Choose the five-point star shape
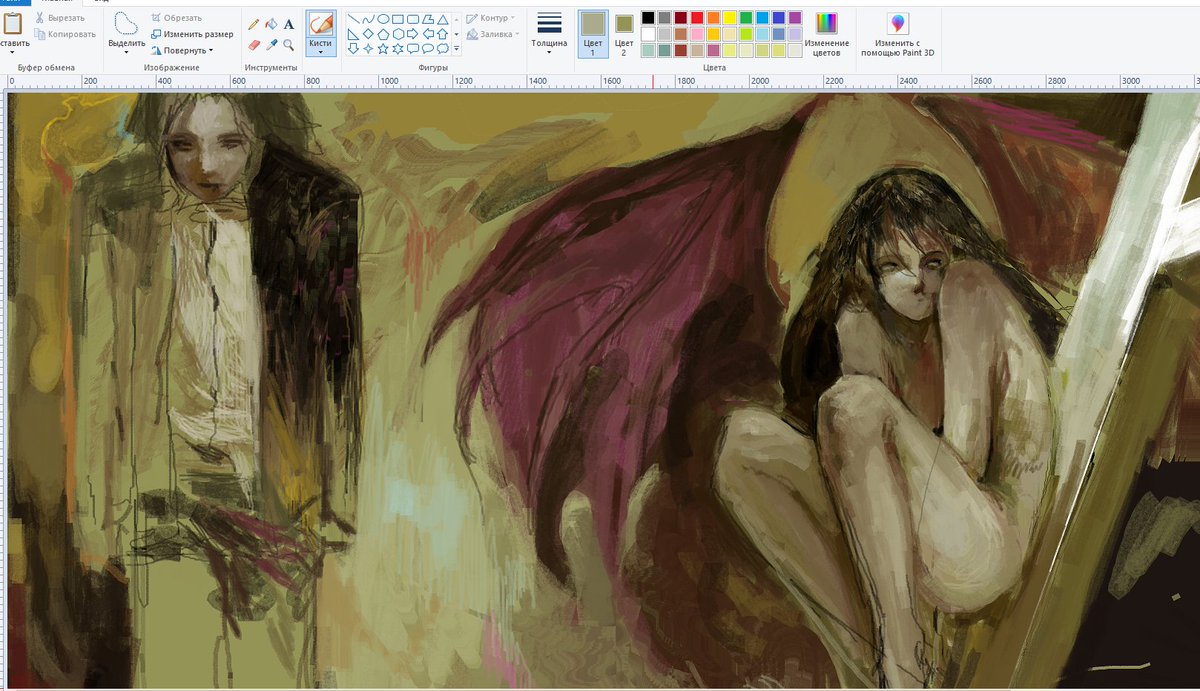The width and height of the screenshot is (1200, 691). [383, 48]
